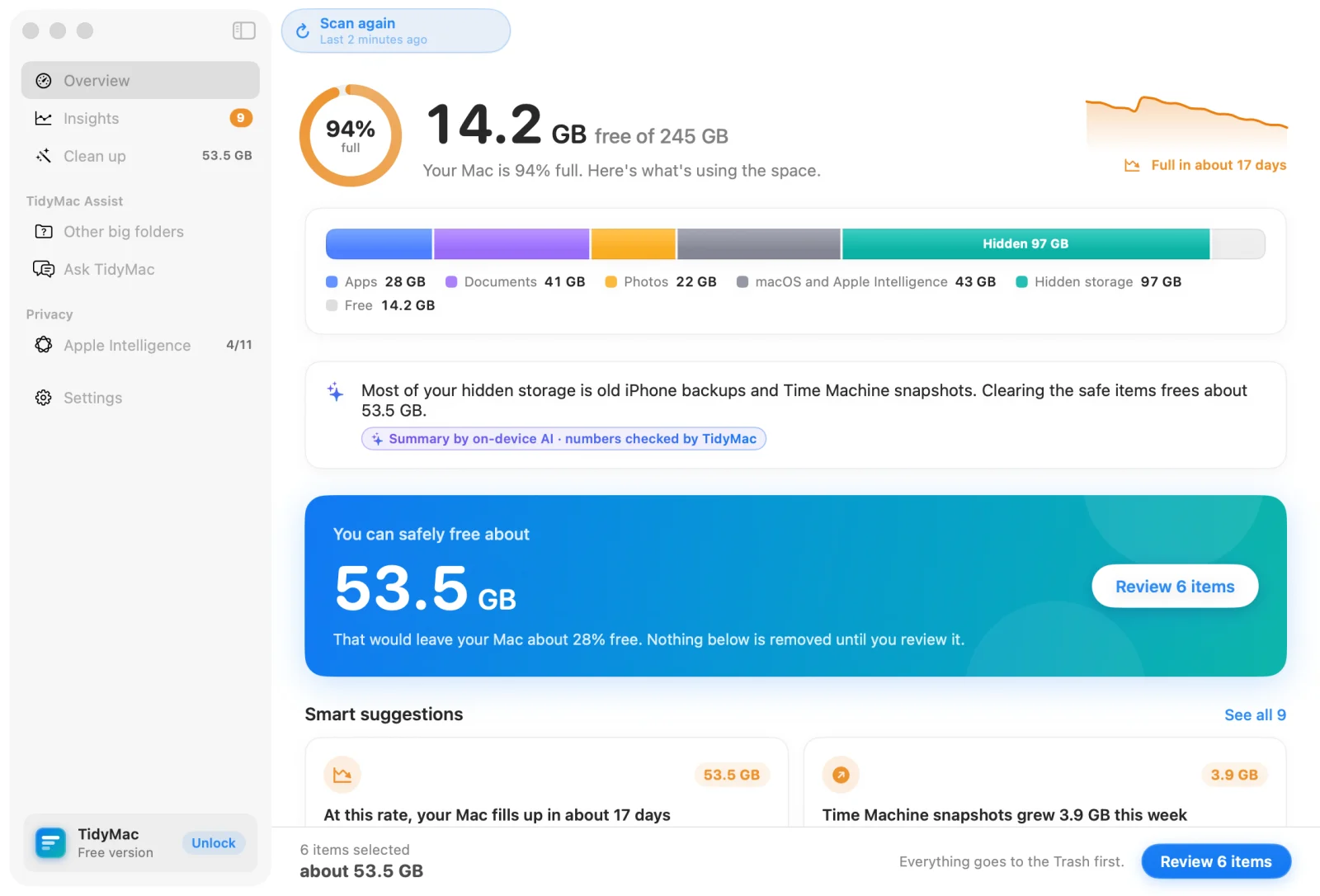Click the 94% full storage ring
The height and width of the screenshot is (896, 1320).
click(351, 136)
